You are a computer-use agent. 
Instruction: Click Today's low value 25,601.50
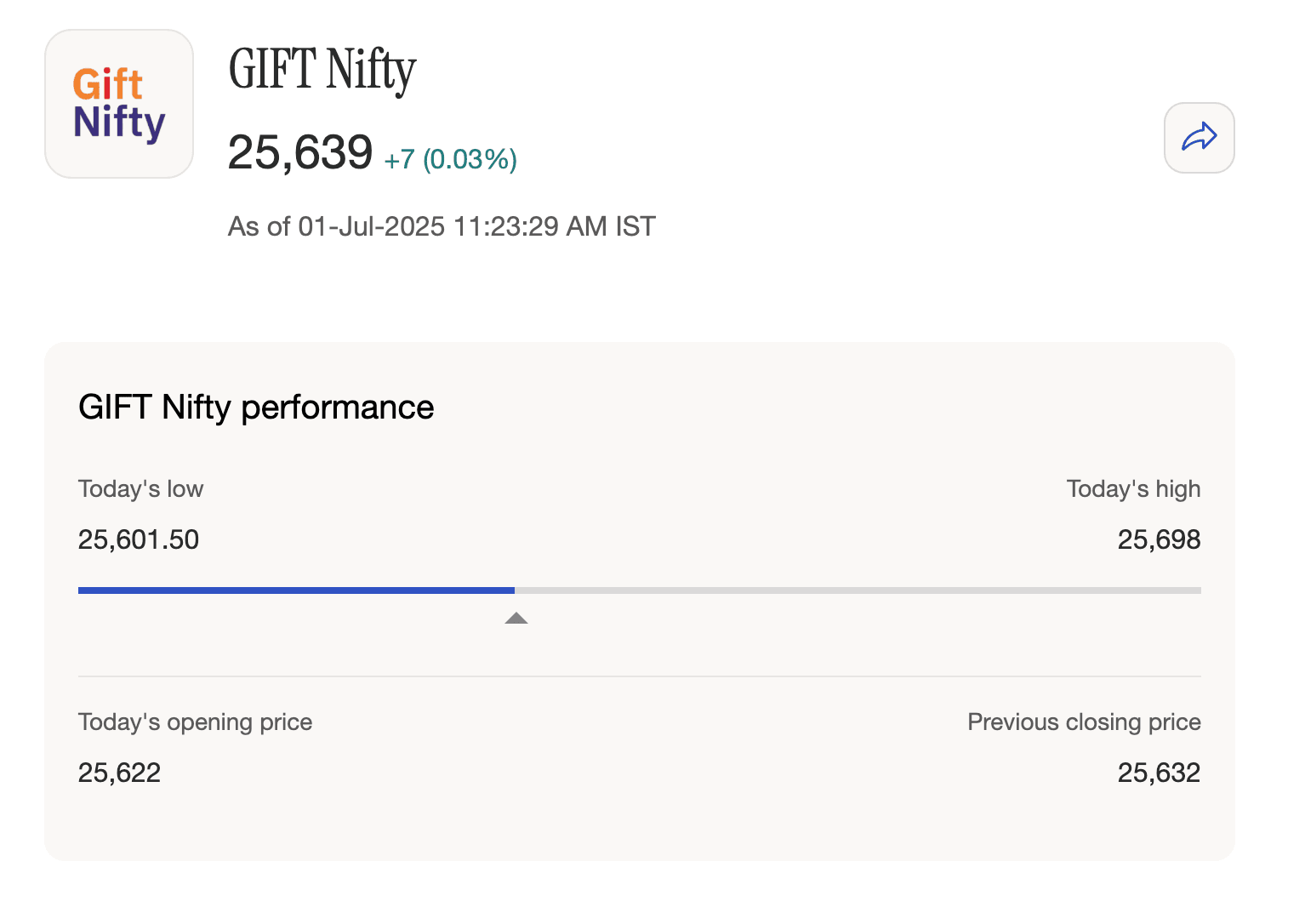click(138, 539)
